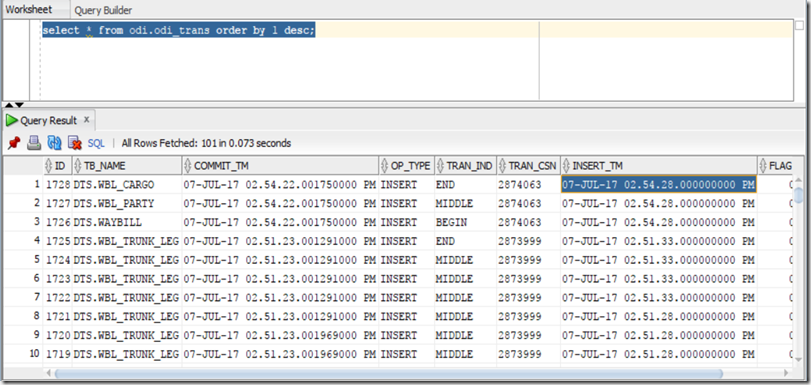This screenshot has width=811, height=385.
Task: Select TRAN_CSN 2873999 in row 4
Action: pos(528,241)
